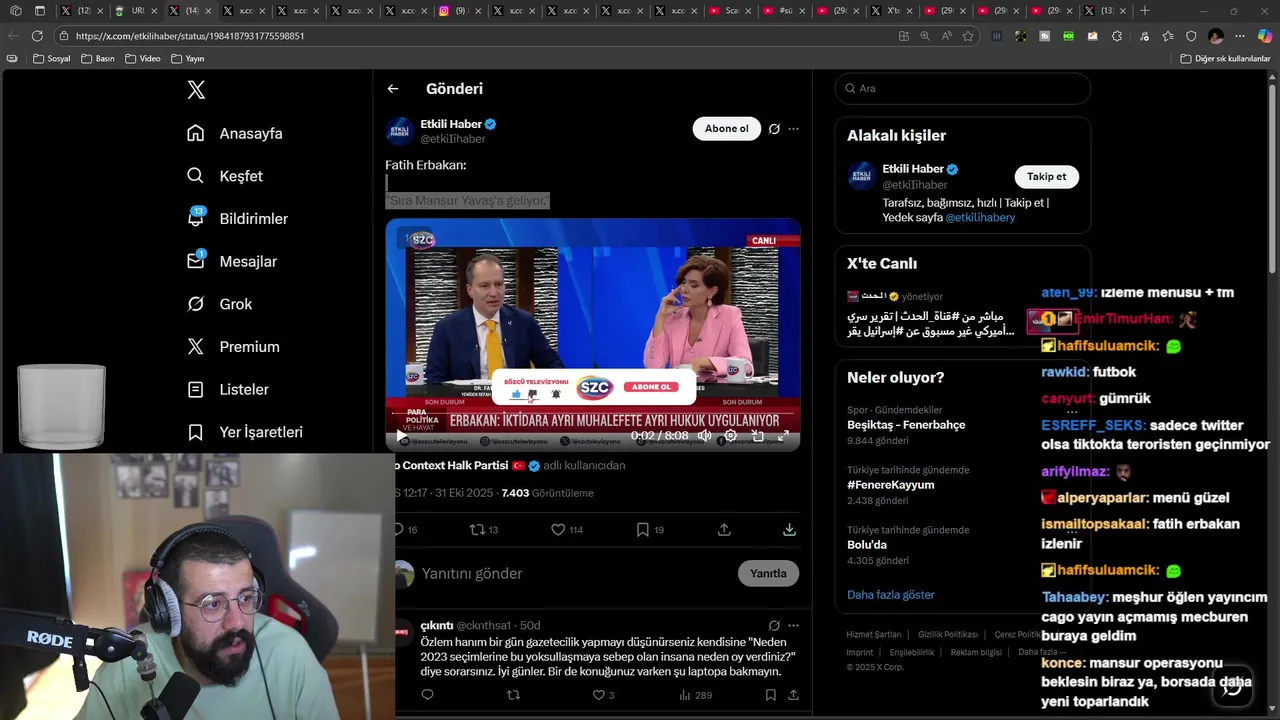The image size is (1280, 720).
Task: Open Reklam bilgisi footer link
Action: 976,652
